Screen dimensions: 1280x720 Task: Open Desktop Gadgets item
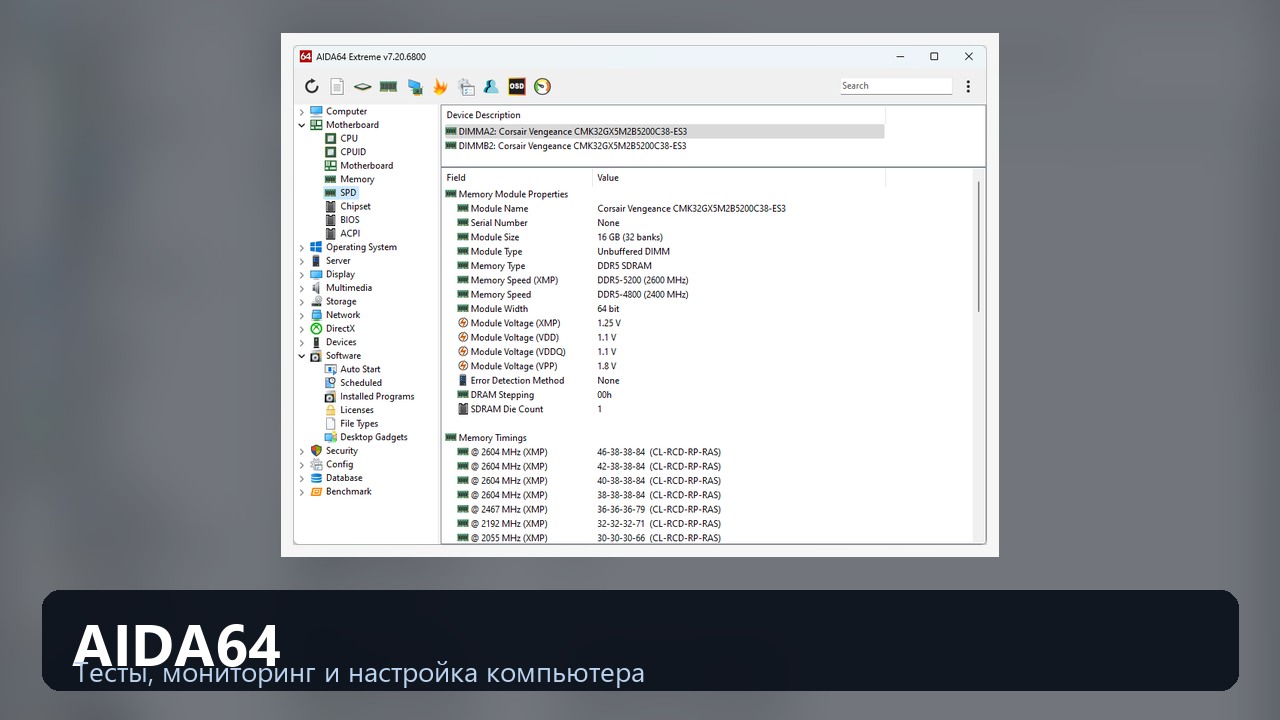tap(366, 437)
